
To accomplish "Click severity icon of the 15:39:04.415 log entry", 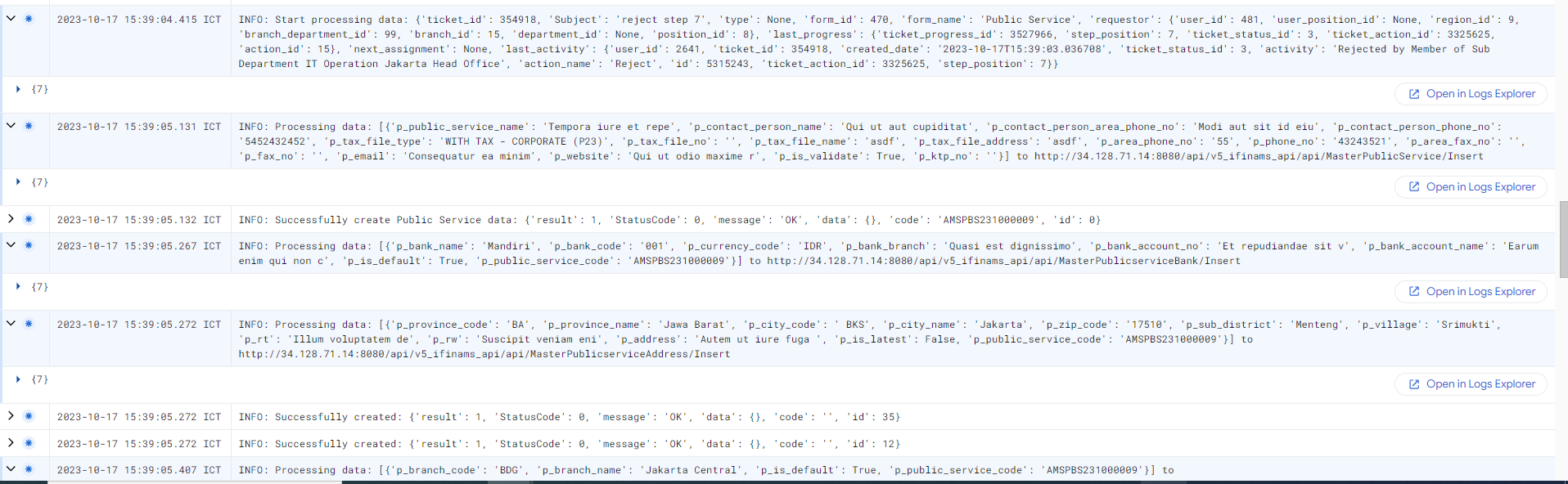I will click(29, 19).
